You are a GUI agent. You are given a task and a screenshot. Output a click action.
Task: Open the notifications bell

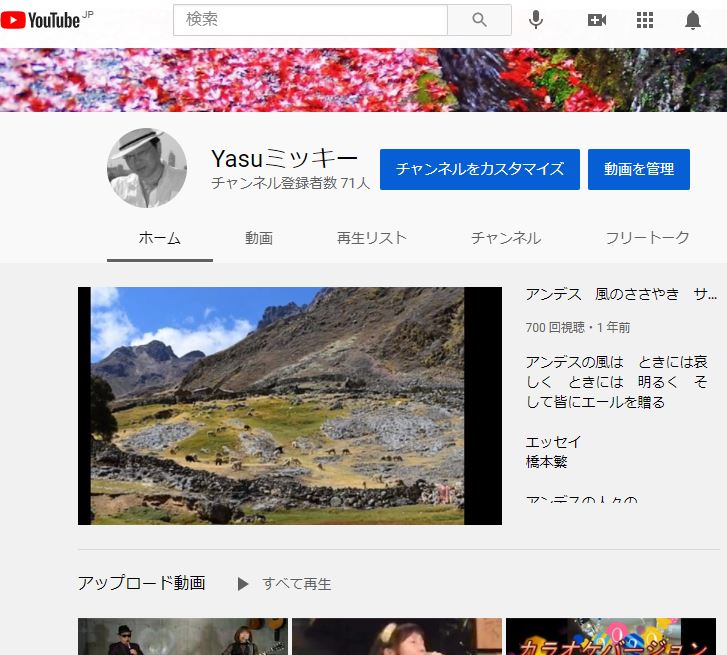(x=693, y=20)
